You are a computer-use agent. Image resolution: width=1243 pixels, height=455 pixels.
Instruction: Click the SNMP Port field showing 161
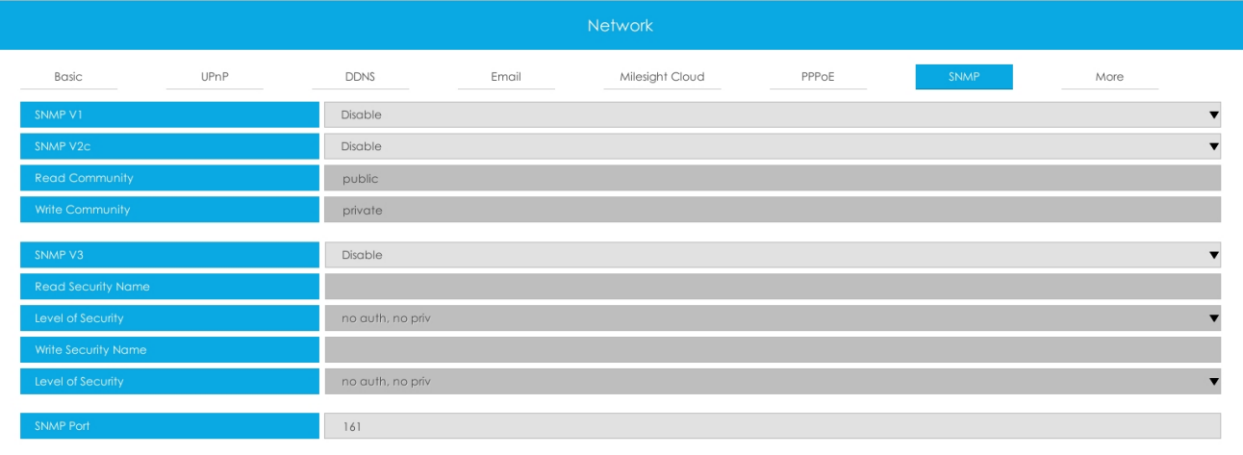(772, 426)
